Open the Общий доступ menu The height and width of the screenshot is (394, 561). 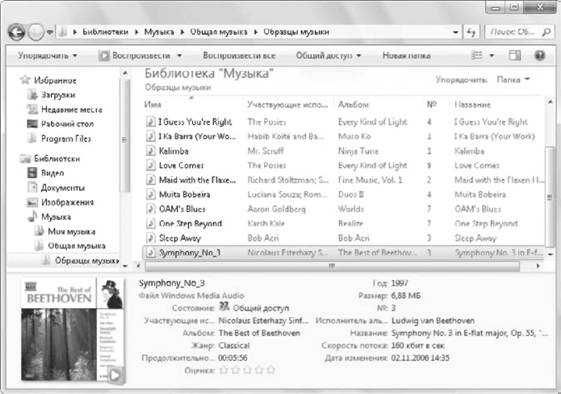tap(328, 56)
